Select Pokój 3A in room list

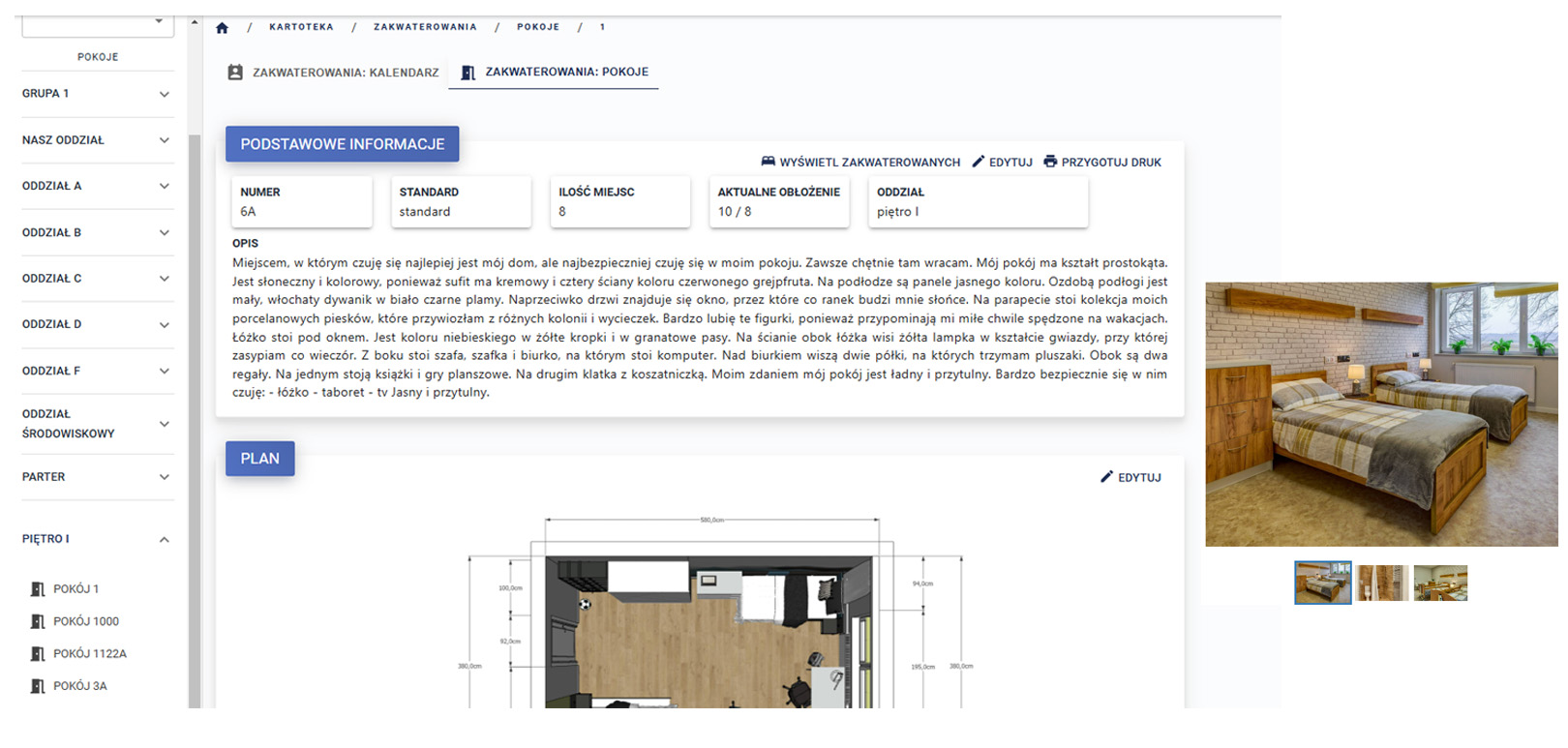(x=79, y=686)
